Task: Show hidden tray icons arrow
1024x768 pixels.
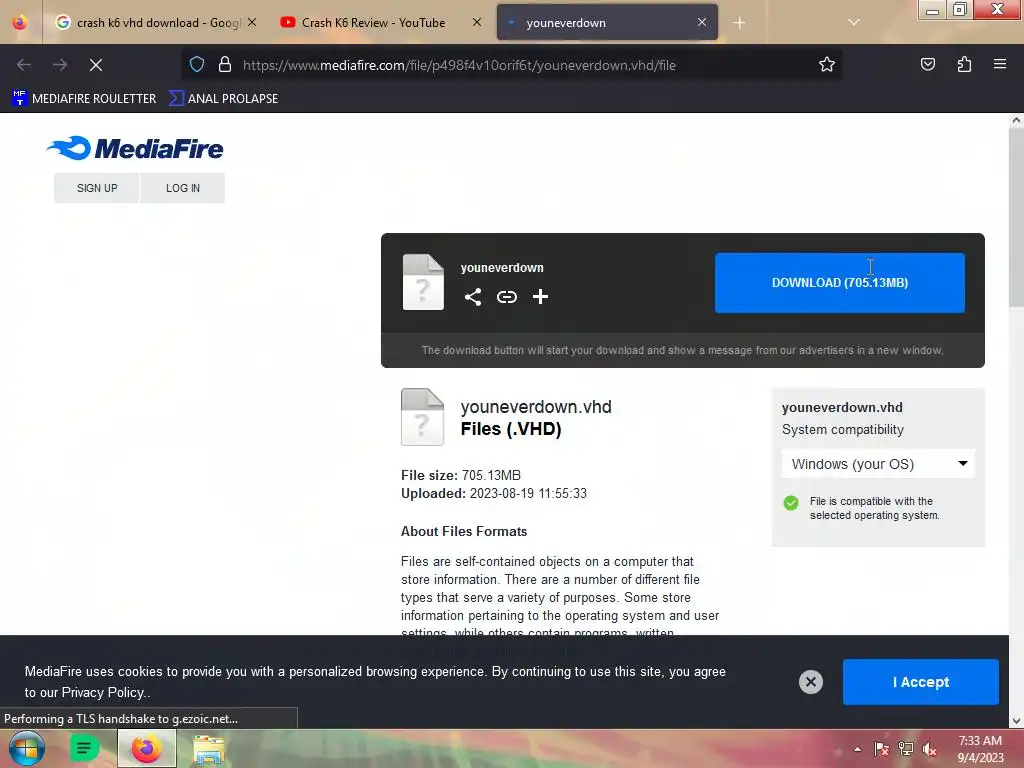Action: pyautogui.click(x=857, y=749)
